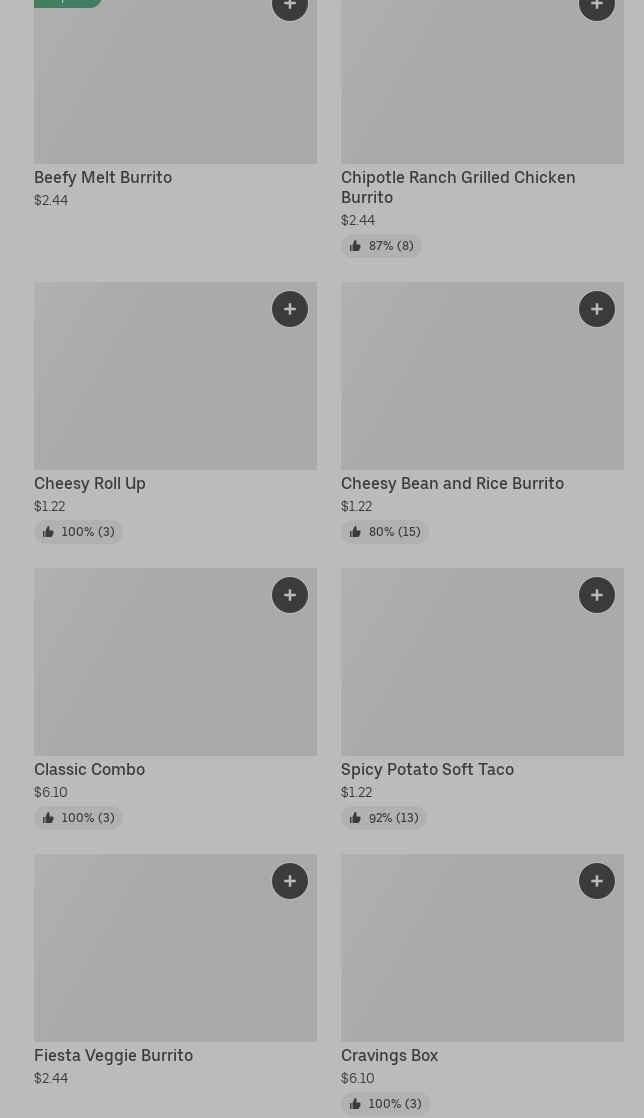Open Chipotle Ranch Grilled Chicken Burrito title

(x=457, y=187)
